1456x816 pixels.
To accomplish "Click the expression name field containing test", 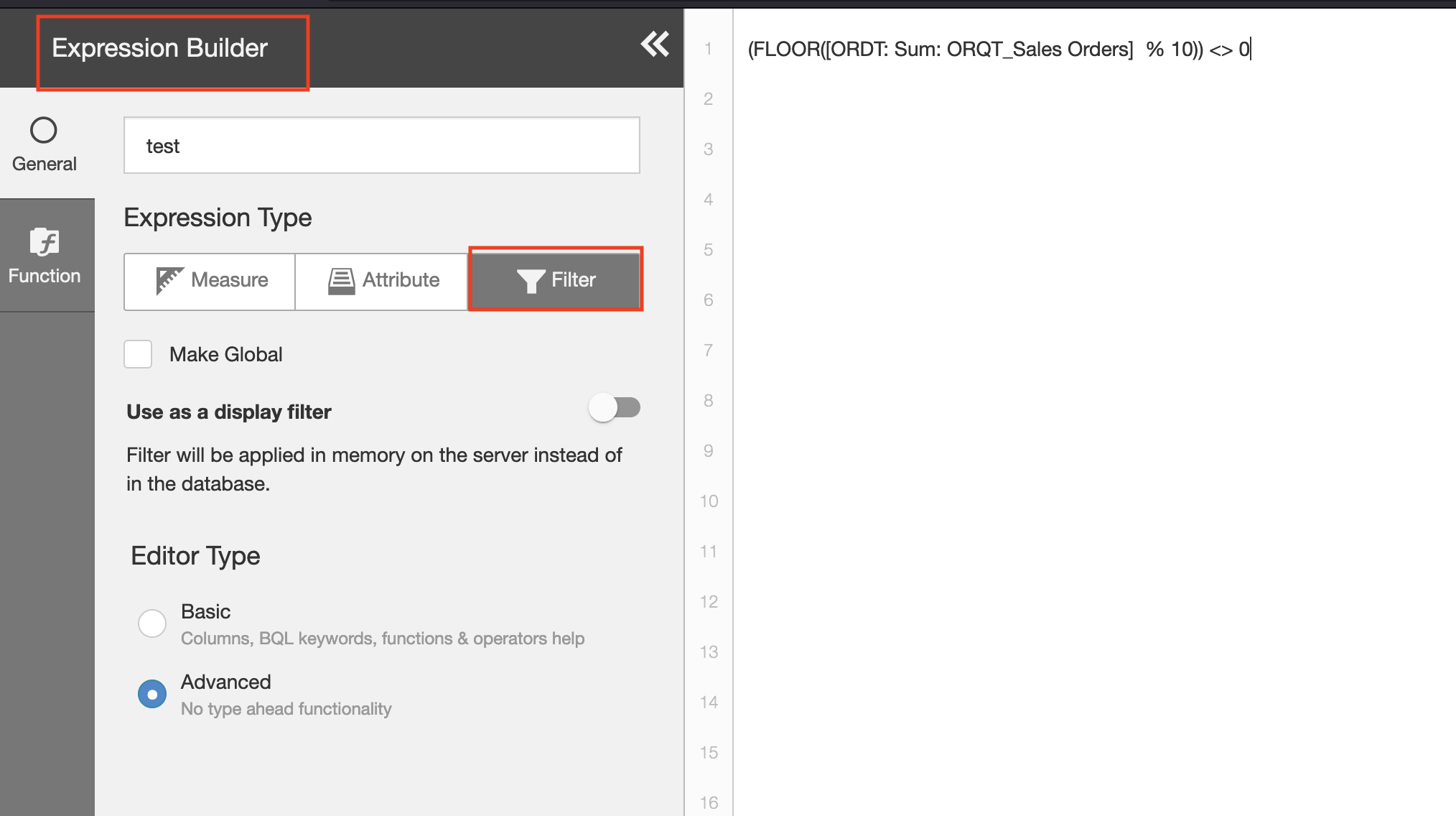I will coord(382,146).
